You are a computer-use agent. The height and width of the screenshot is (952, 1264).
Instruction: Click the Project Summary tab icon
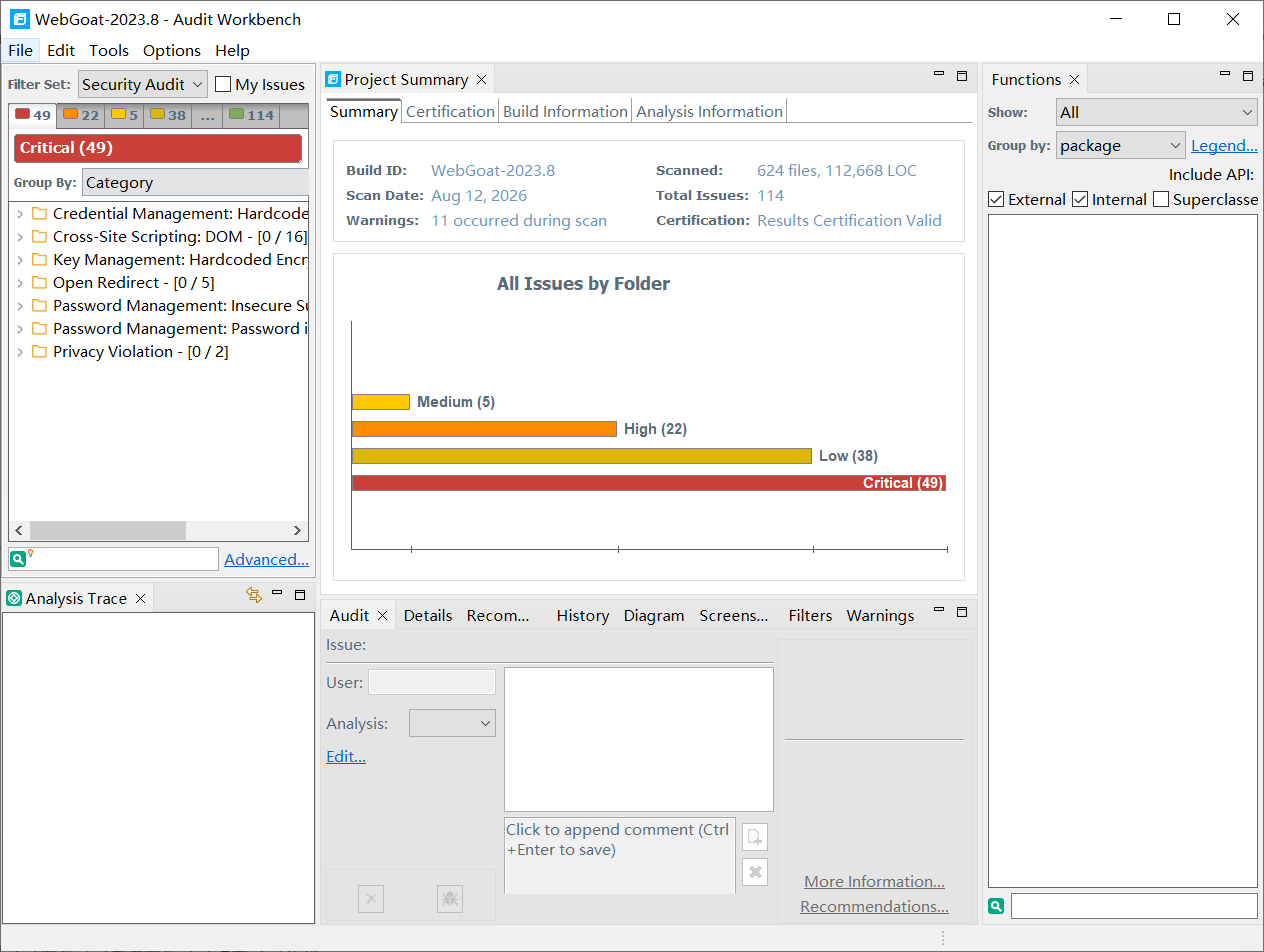click(x=333, y=79)
